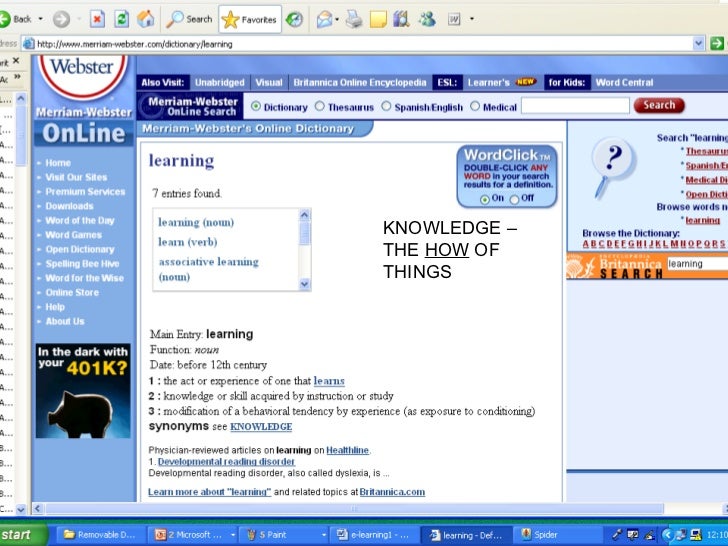This screenshot has width=728, height=546.
Task: Select the learn (verb) entry
Action: click(188, 242)
